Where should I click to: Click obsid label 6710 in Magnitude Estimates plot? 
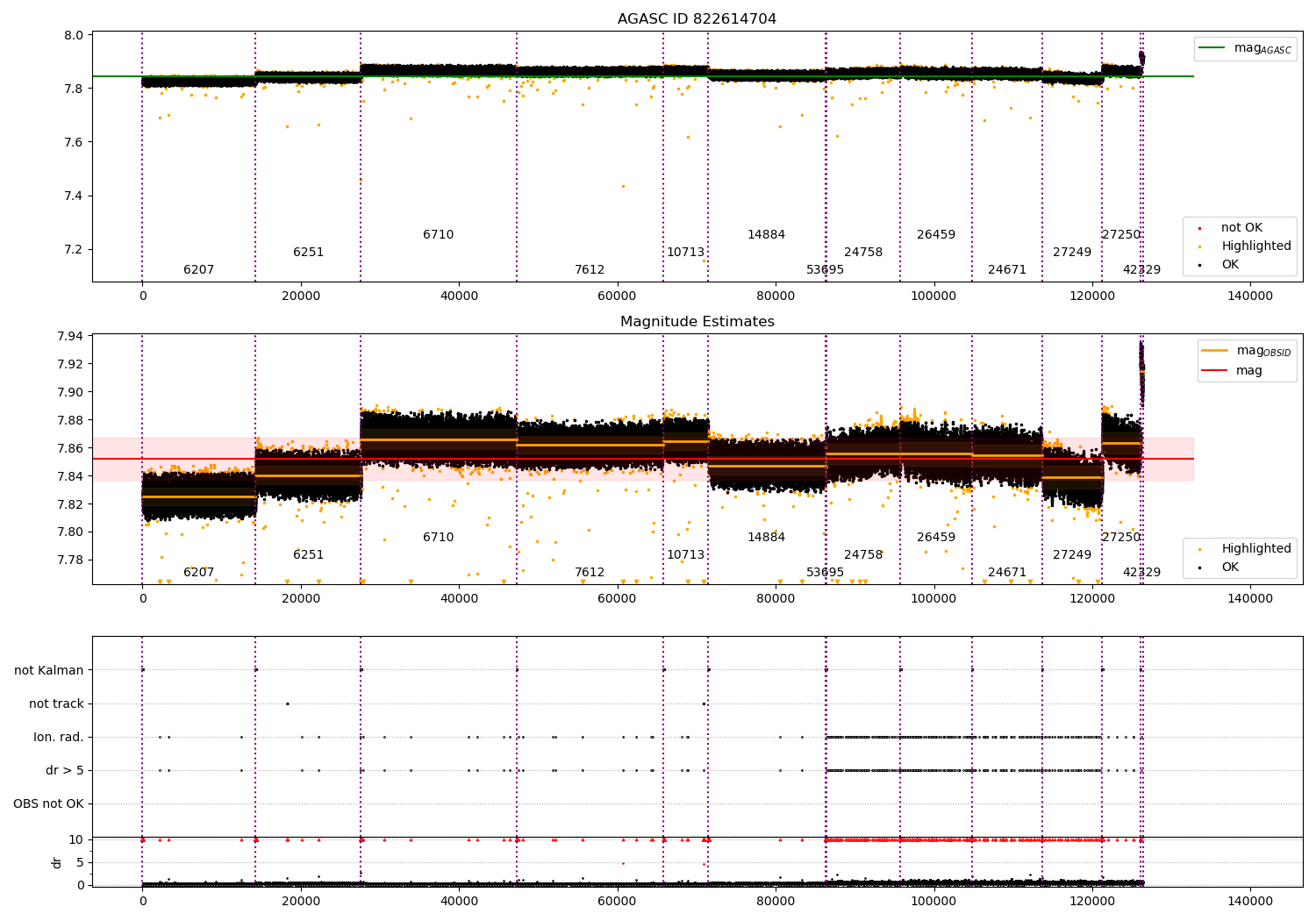coord(438,538)
